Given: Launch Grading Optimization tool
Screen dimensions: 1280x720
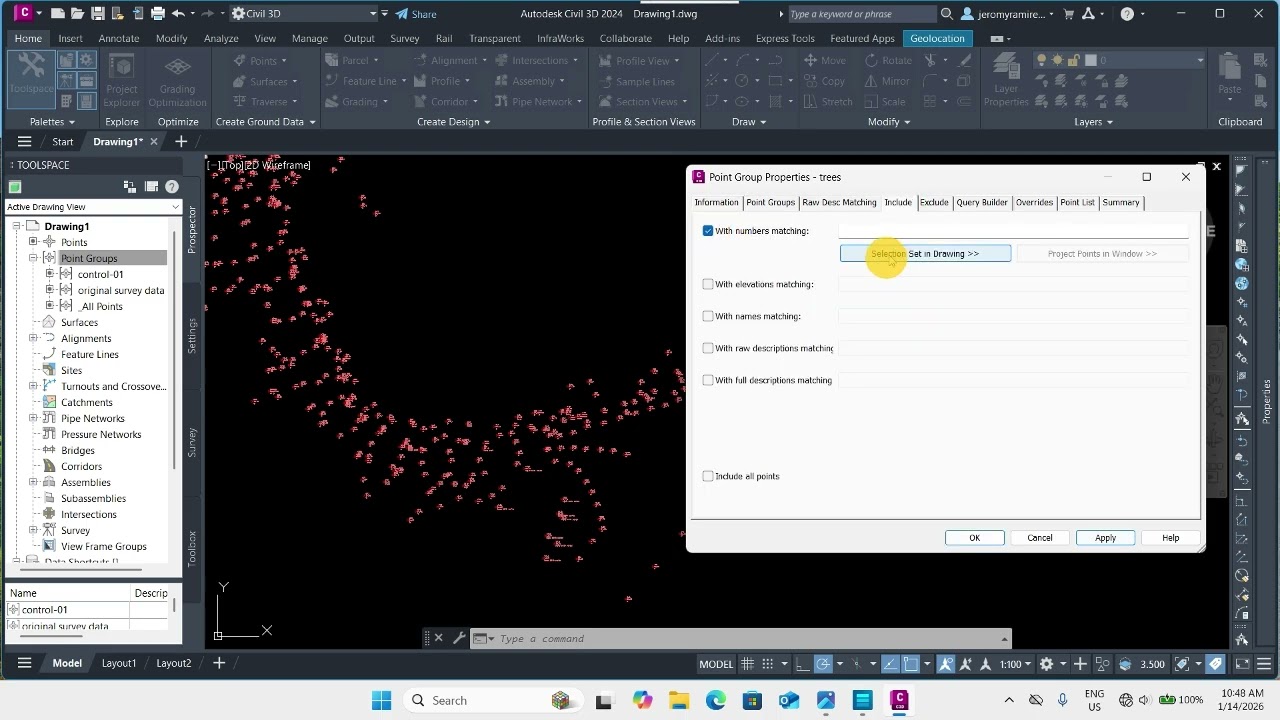Looking at the screenshot, I should 177,81.
